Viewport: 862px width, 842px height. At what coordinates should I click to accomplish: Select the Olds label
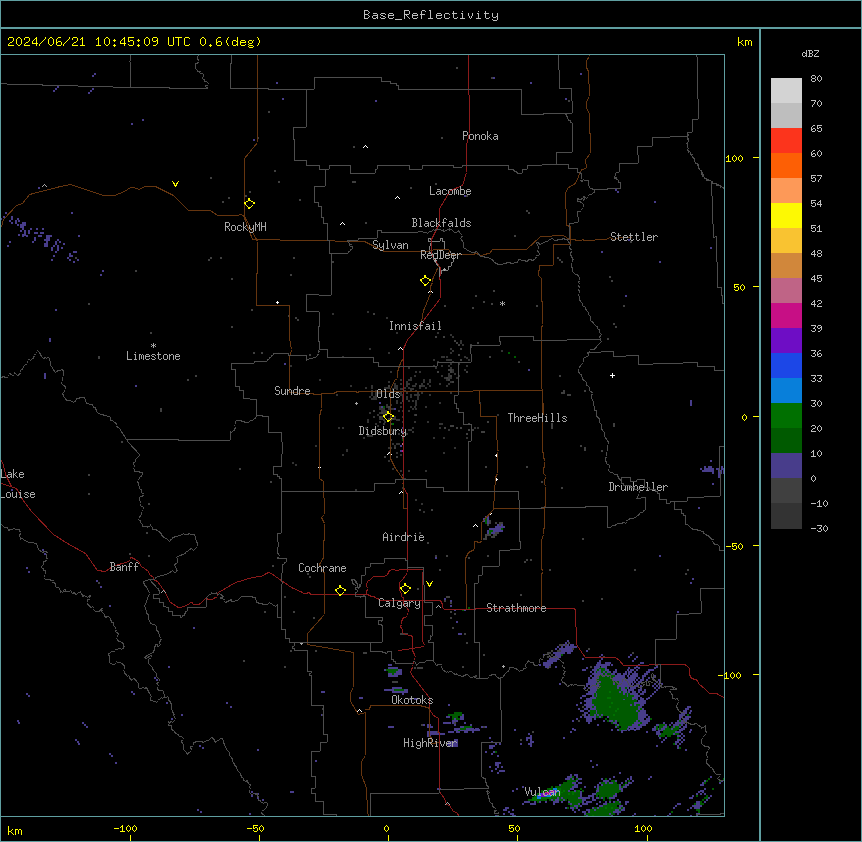388,394
